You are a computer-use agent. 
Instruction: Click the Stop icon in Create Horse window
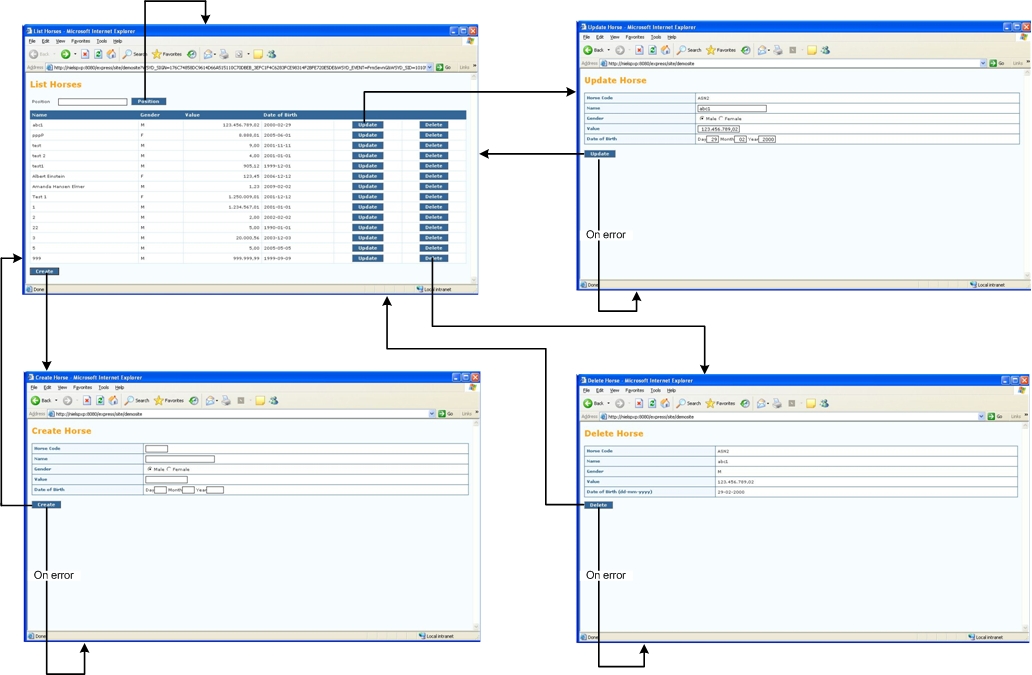(87, 400)
